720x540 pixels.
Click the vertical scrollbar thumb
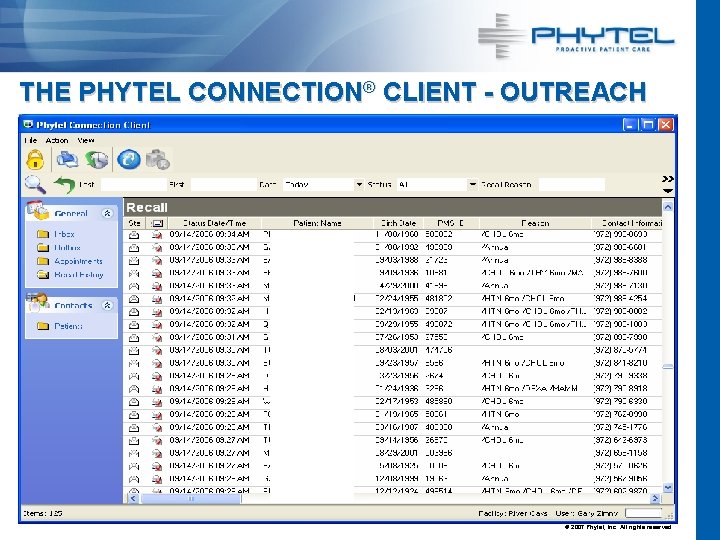click(x=668, y=366)
